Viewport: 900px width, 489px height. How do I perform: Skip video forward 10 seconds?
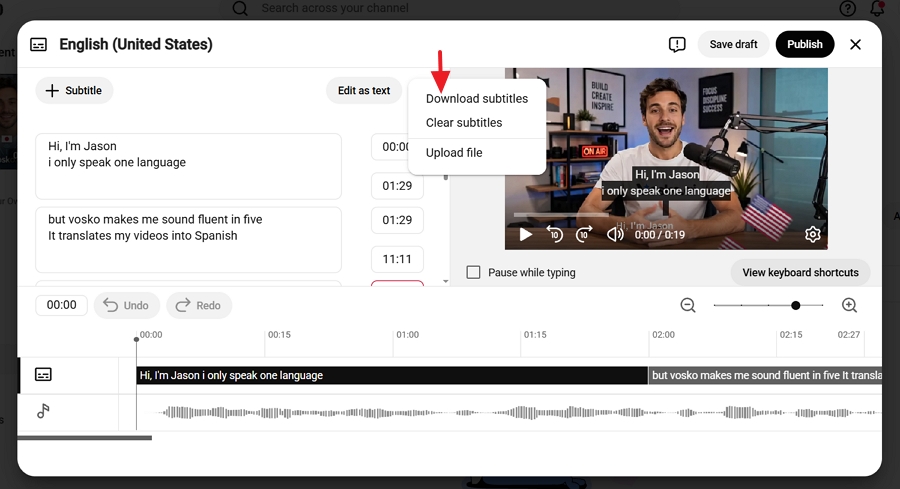tap(584, 234)
